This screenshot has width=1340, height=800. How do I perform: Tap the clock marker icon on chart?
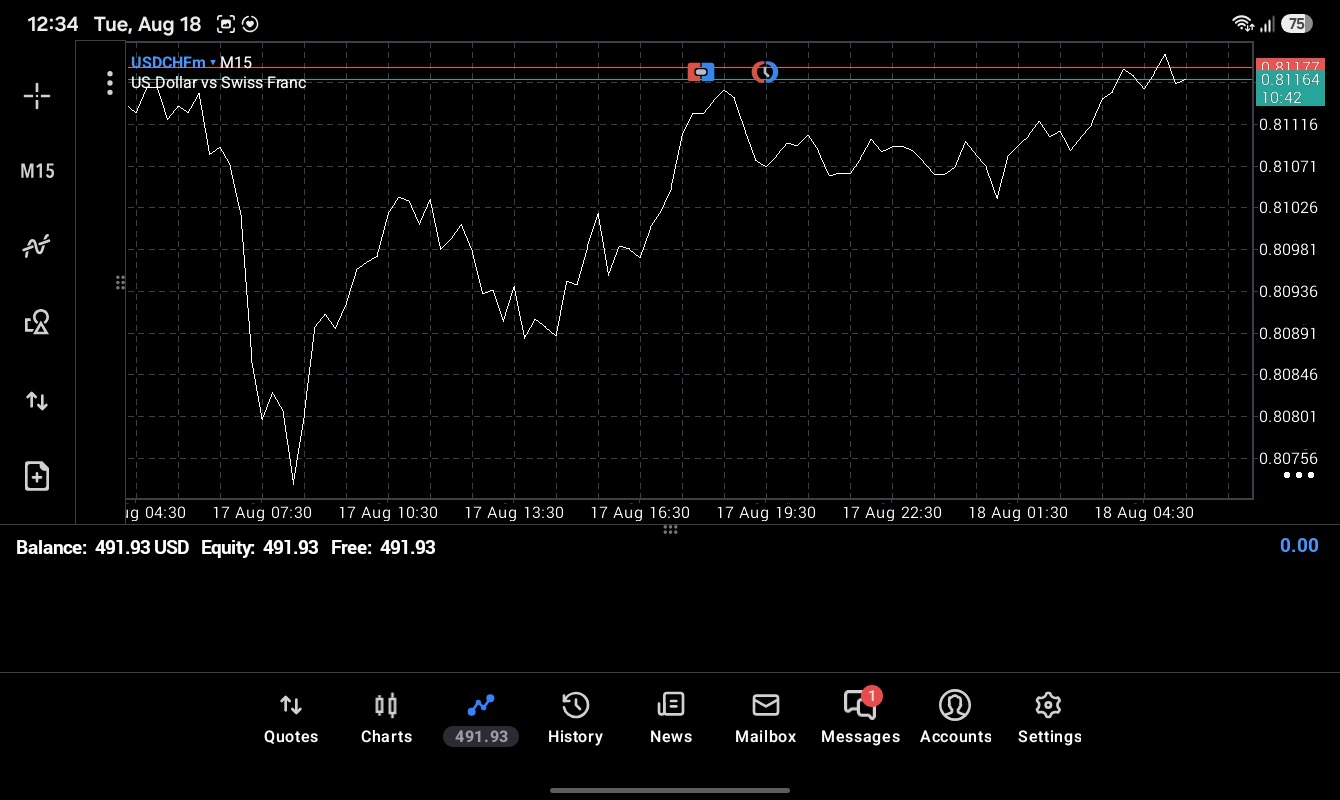[765, 72]
